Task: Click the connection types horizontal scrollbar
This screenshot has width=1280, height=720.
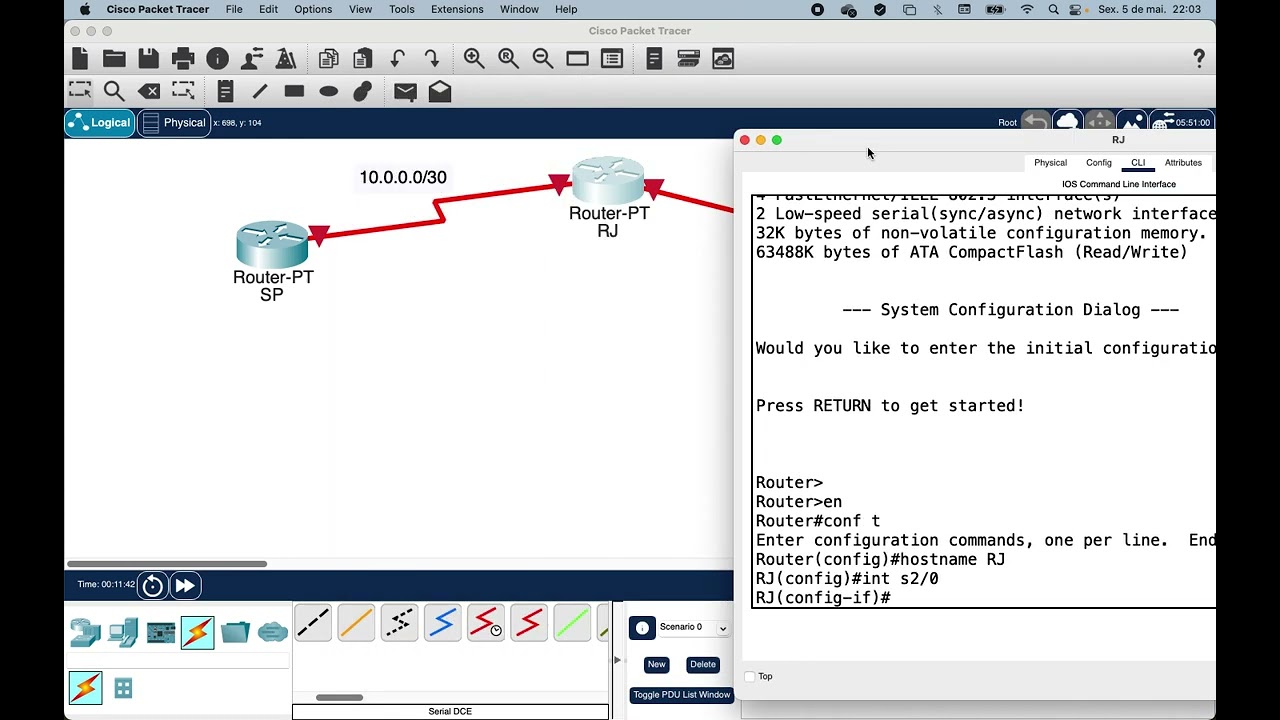Action: click(340, 698)
